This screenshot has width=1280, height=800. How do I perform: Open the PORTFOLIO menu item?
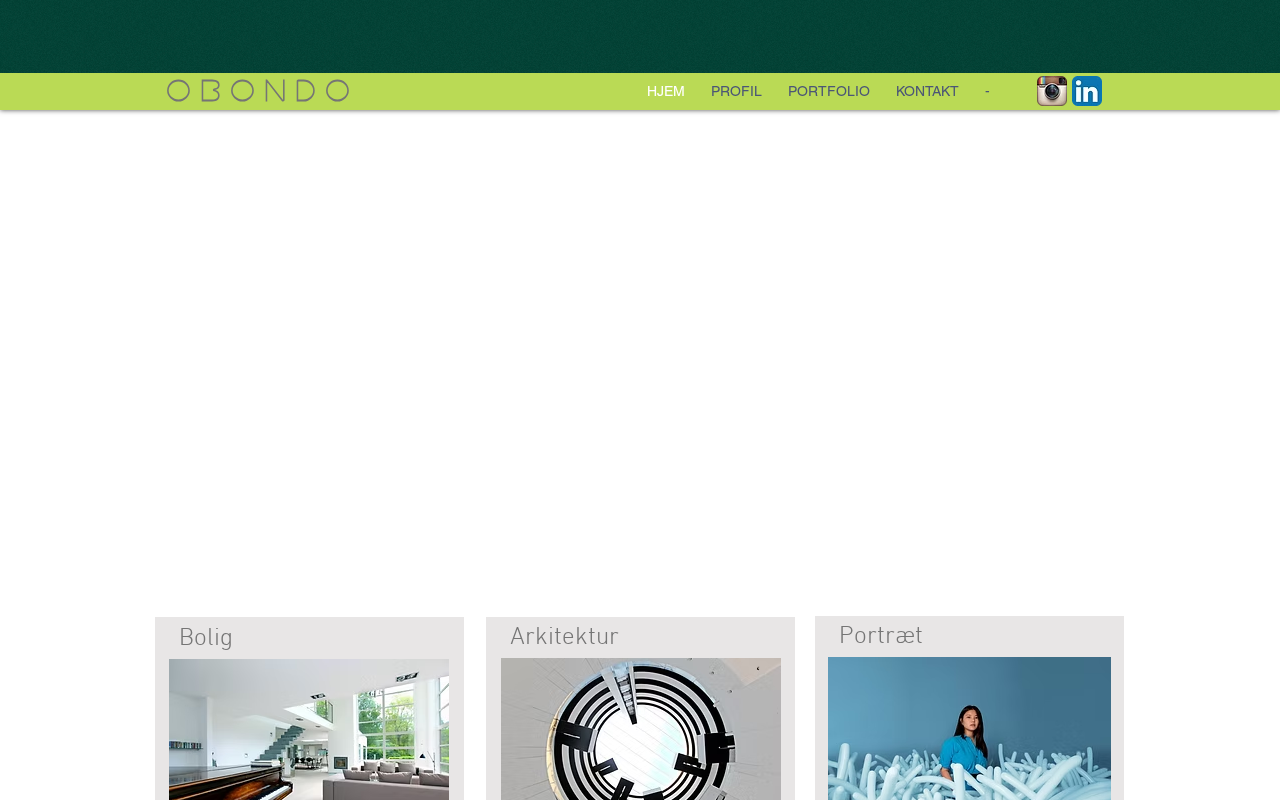[829, 91]
